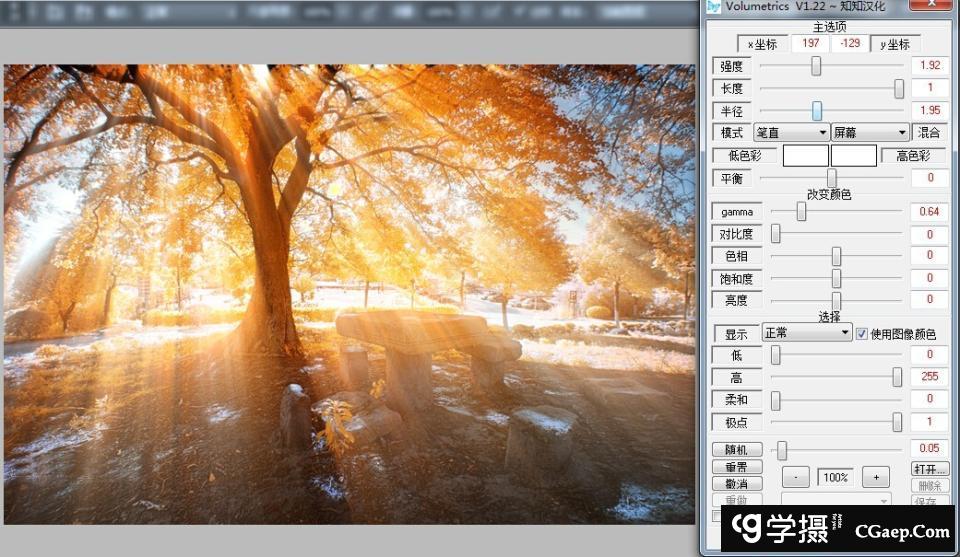This screenshot has width=960, height=557.
Task: Click the x坐标 button
Action: [x=763, y=44]
